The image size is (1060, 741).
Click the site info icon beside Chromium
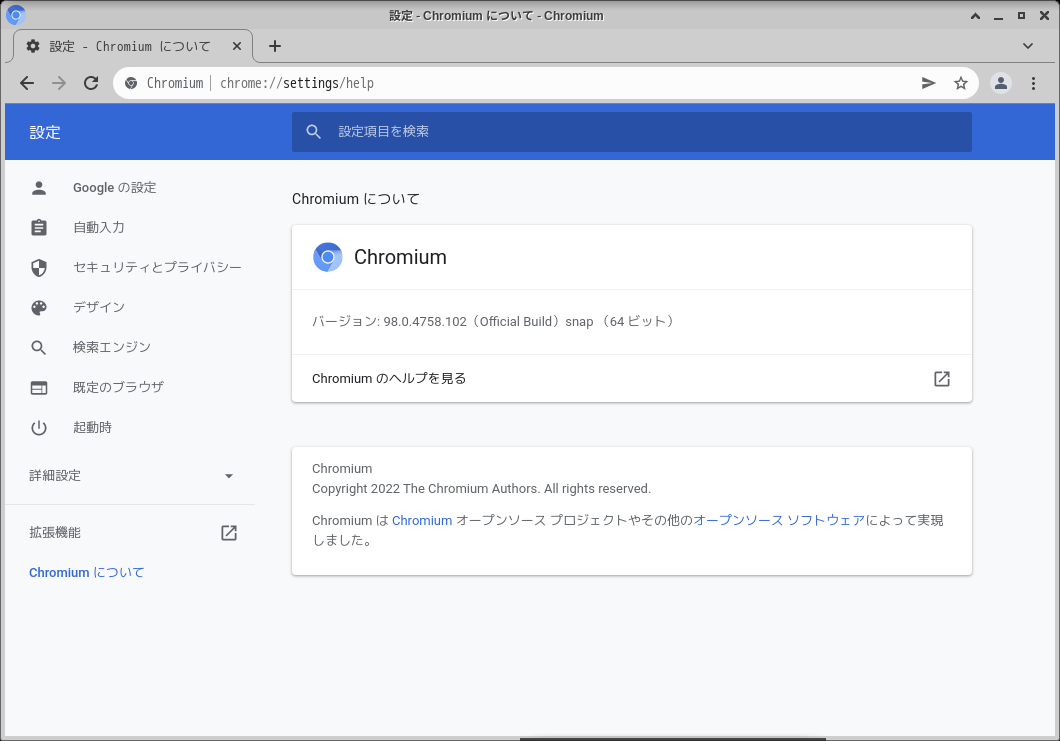(131, 83)
